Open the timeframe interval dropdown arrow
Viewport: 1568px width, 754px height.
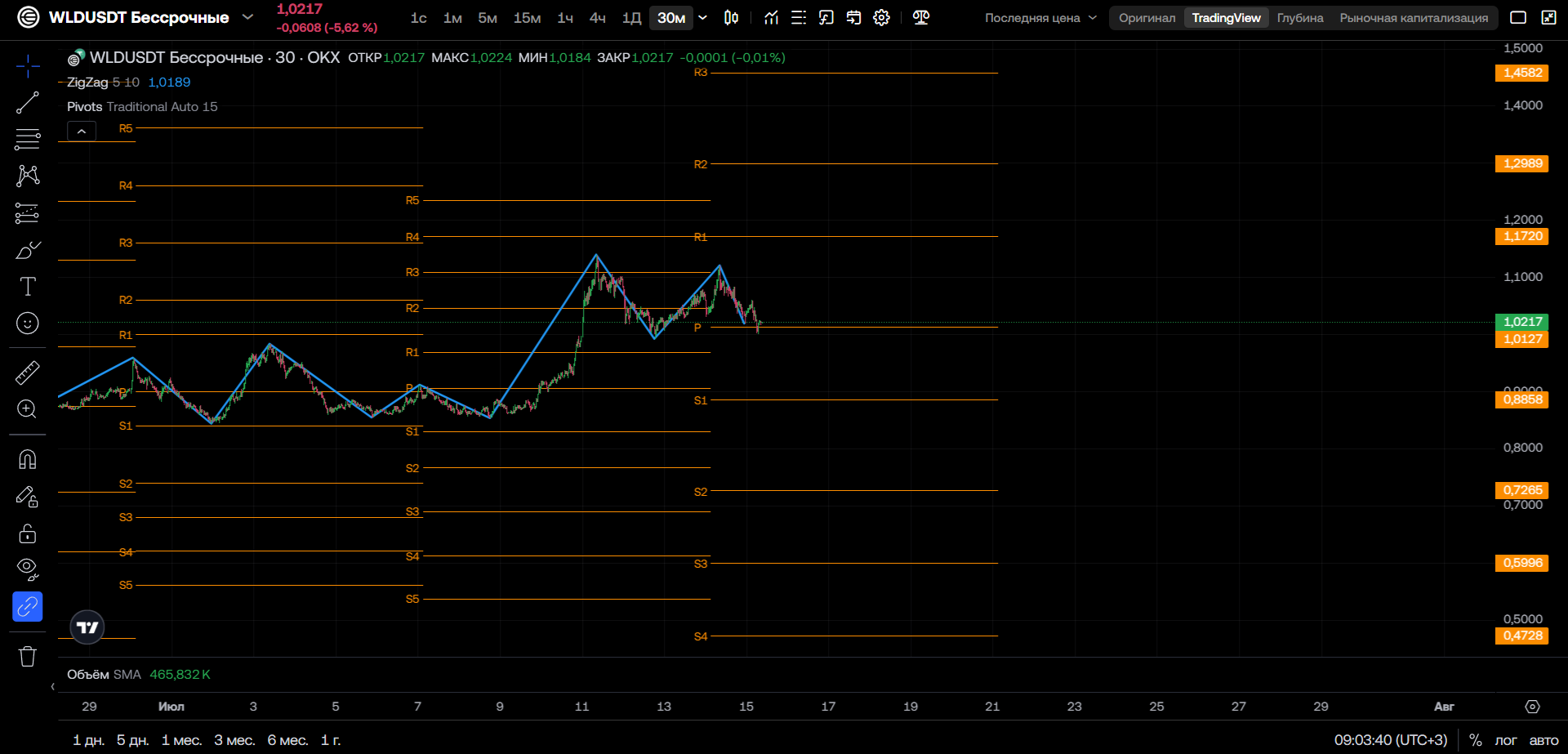pyautogui.click(x=703, y=18)
